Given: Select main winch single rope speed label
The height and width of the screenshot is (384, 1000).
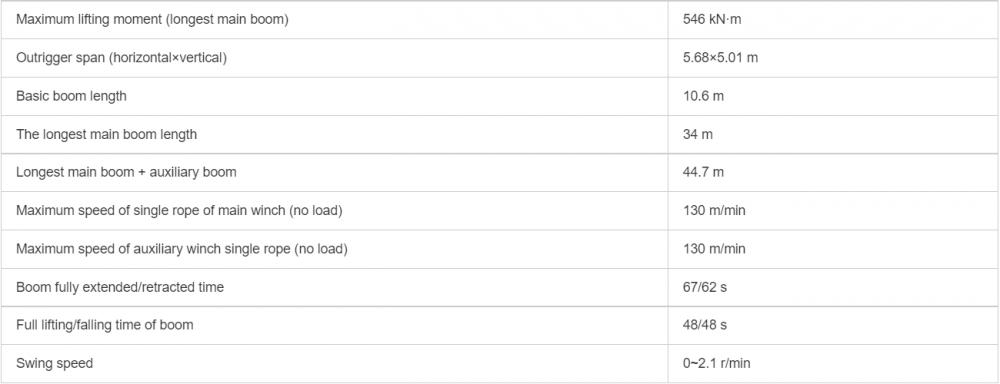Looking at the screenshot, I should point(179,210).
